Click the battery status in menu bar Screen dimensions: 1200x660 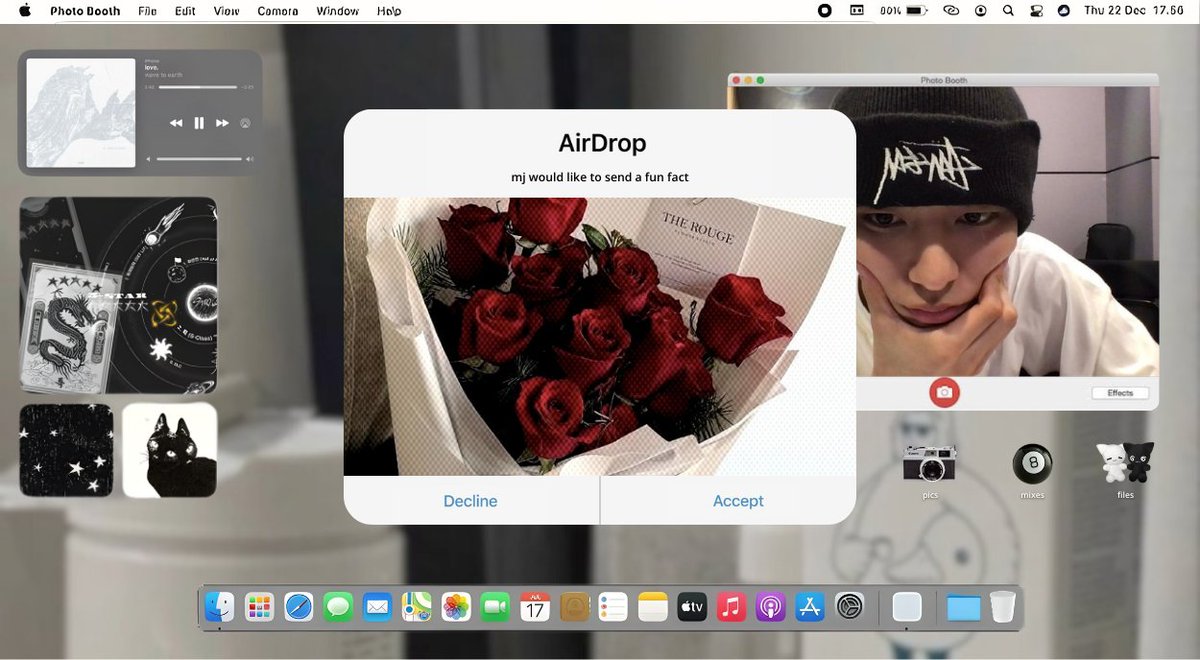(904, 11)
